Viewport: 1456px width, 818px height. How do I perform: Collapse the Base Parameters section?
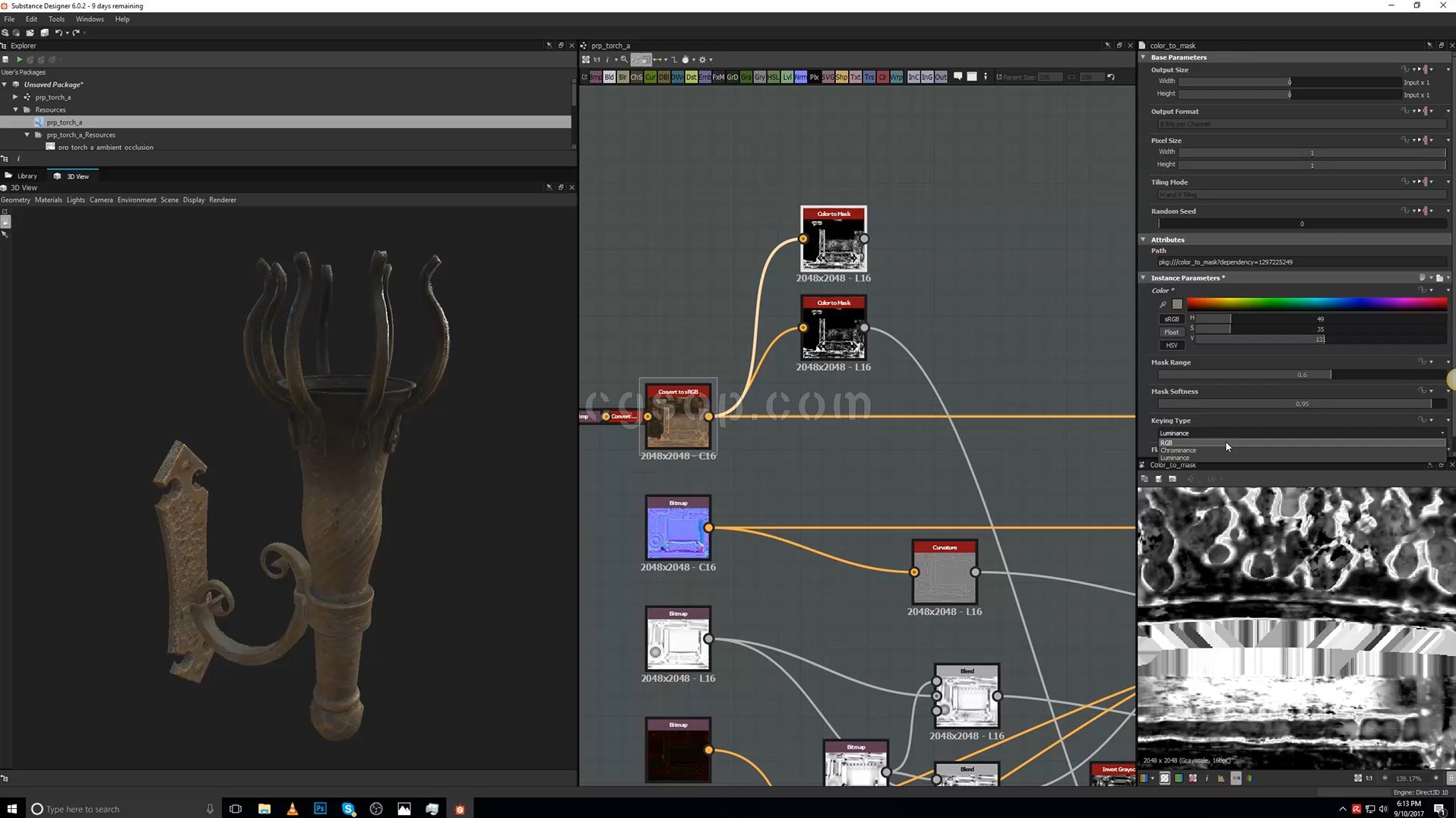point(1143,57)
